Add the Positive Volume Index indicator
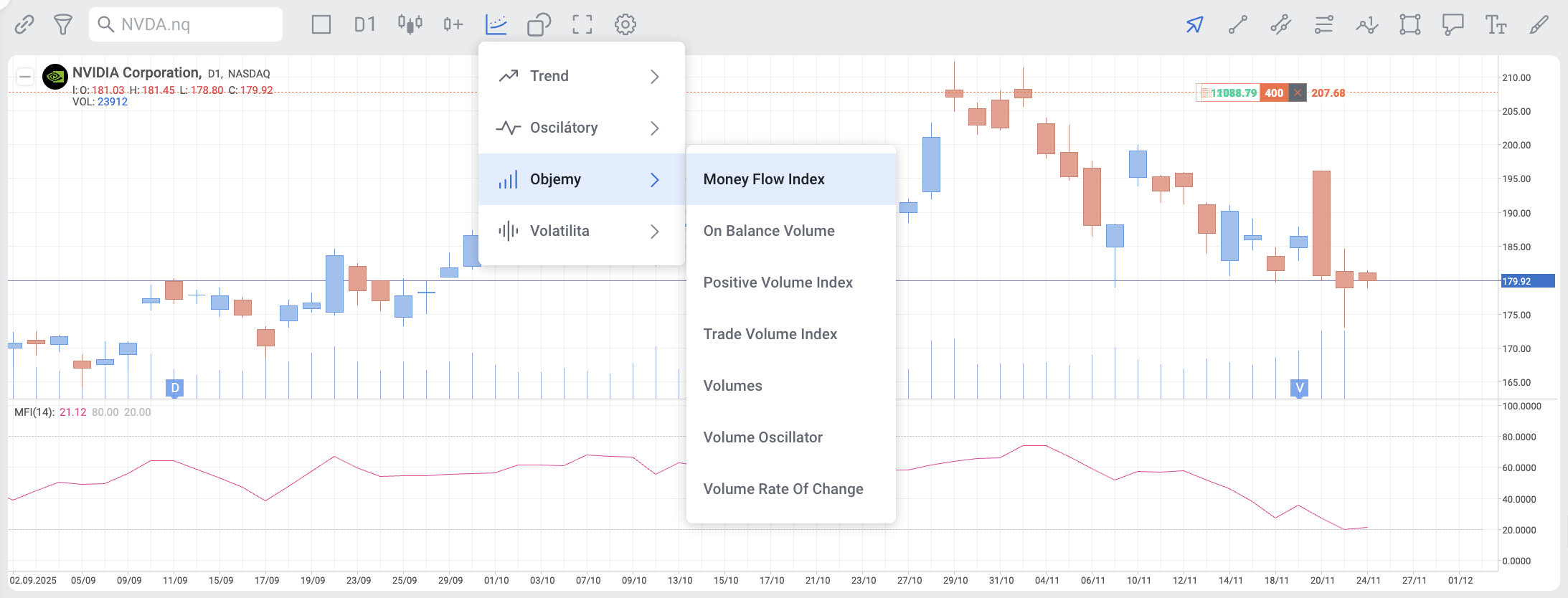The height and width of the screenshot is (598, 1568). (x=791, y=283)
